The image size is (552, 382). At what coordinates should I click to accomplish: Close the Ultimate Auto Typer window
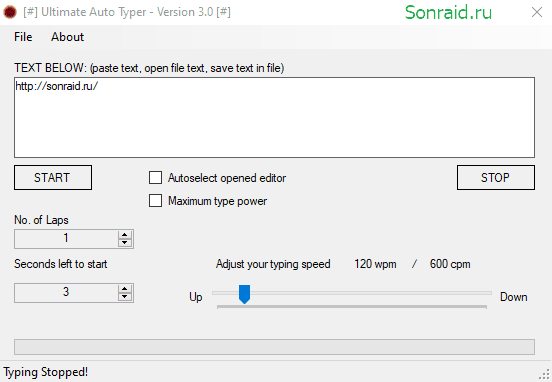537,12
